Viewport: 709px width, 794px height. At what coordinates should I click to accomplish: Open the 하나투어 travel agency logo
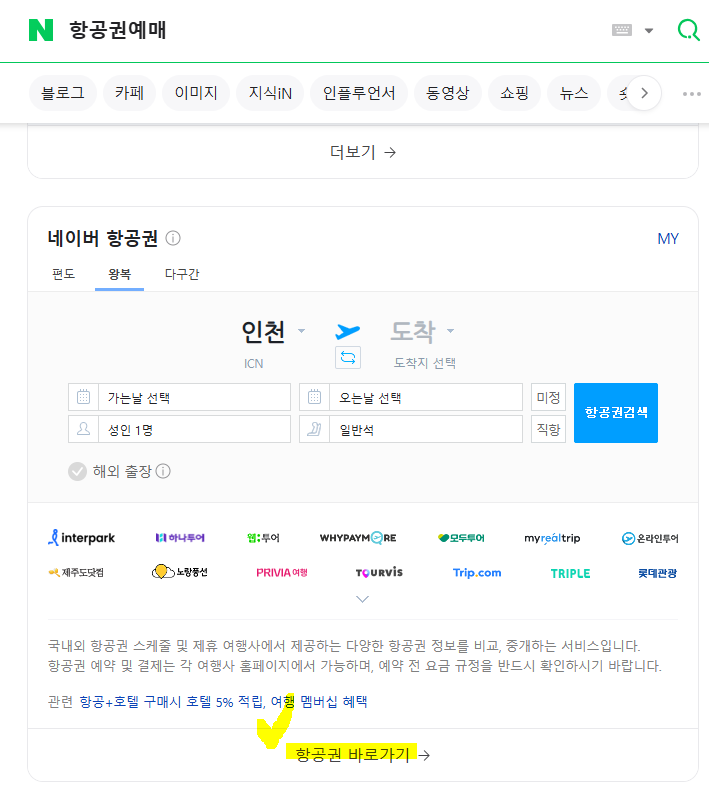pyautogui.click(x=180, y=538)
